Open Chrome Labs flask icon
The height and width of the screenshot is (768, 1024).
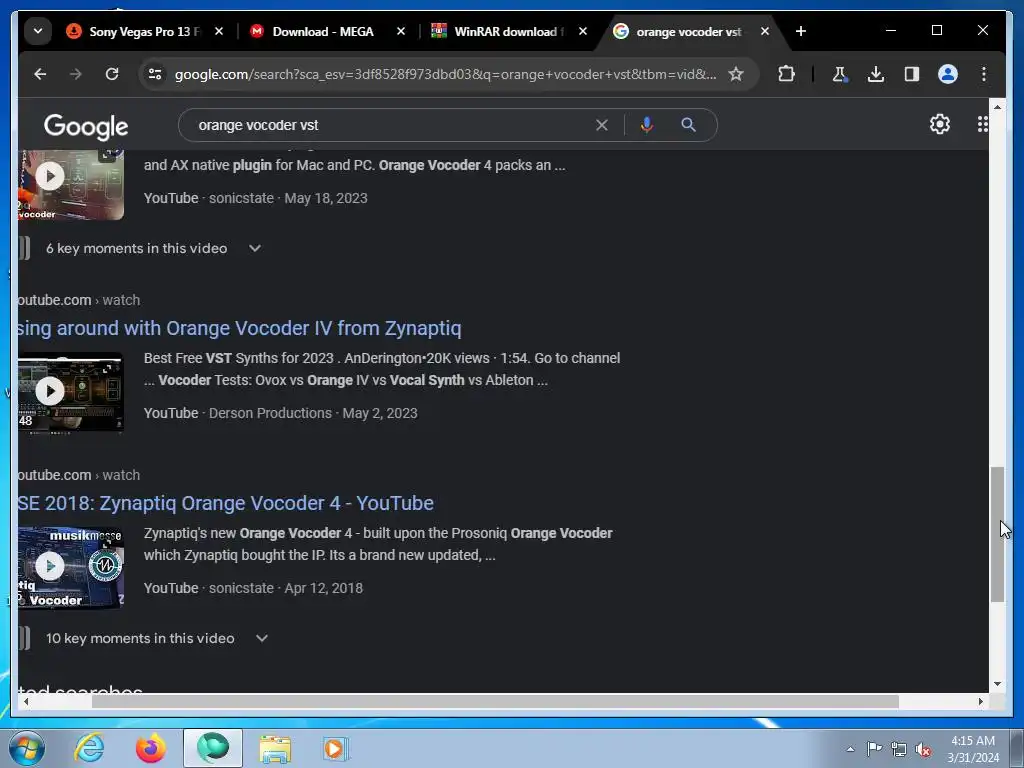840,74
